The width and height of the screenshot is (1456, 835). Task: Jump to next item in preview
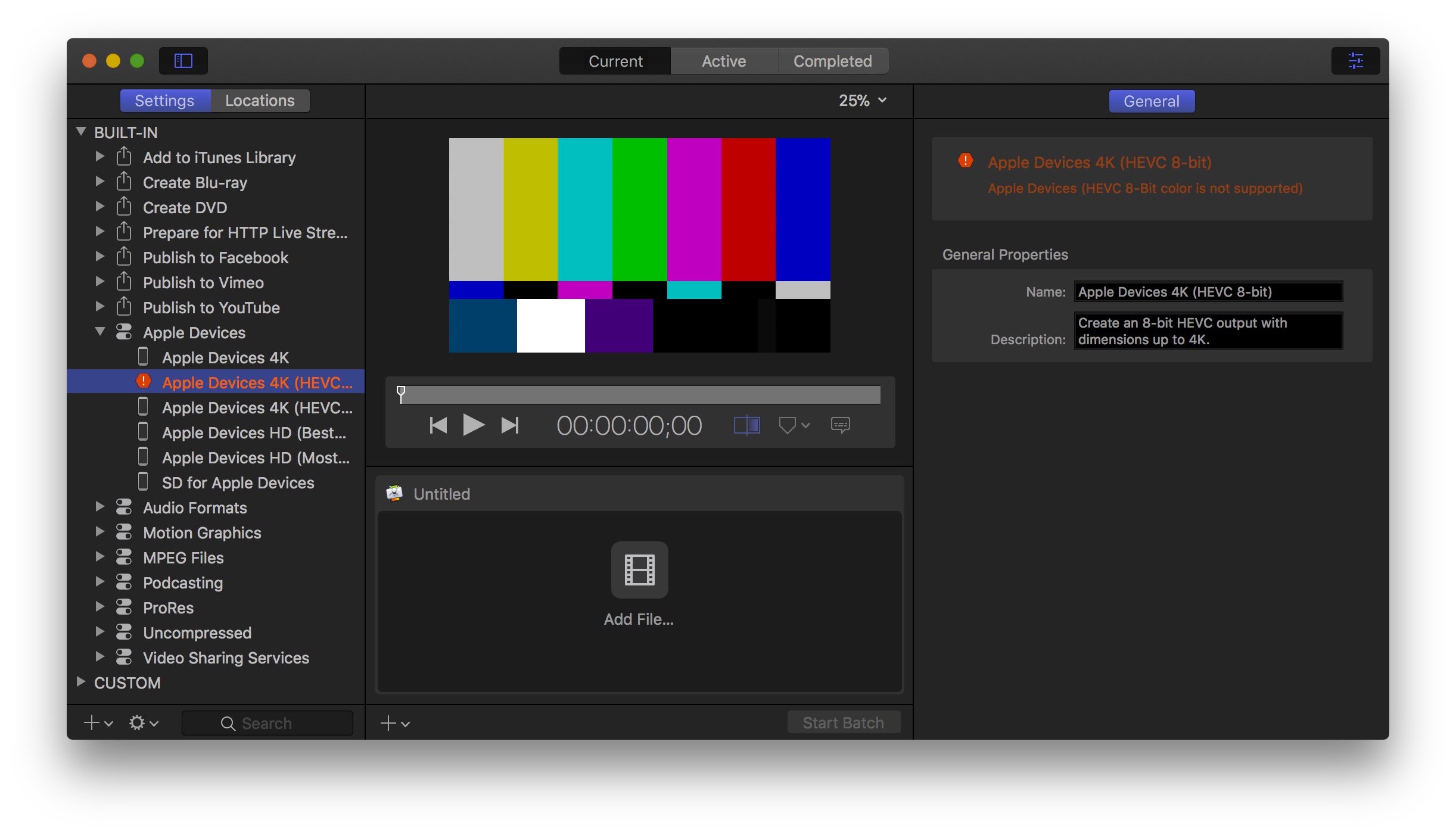coord(510,425)
